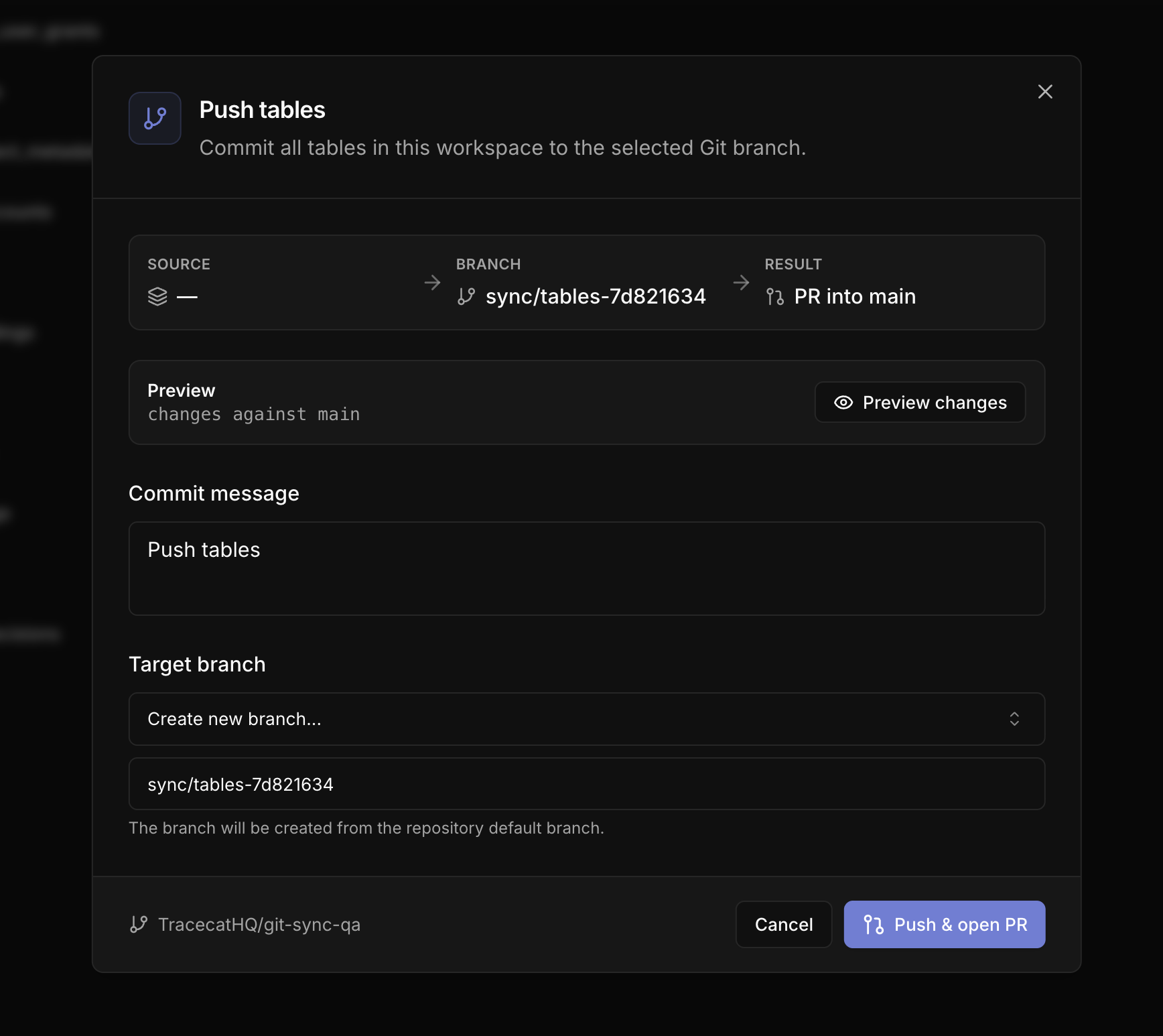Click the RESULT heading label
1163x1036 pixels.
[x=793, y=264]
